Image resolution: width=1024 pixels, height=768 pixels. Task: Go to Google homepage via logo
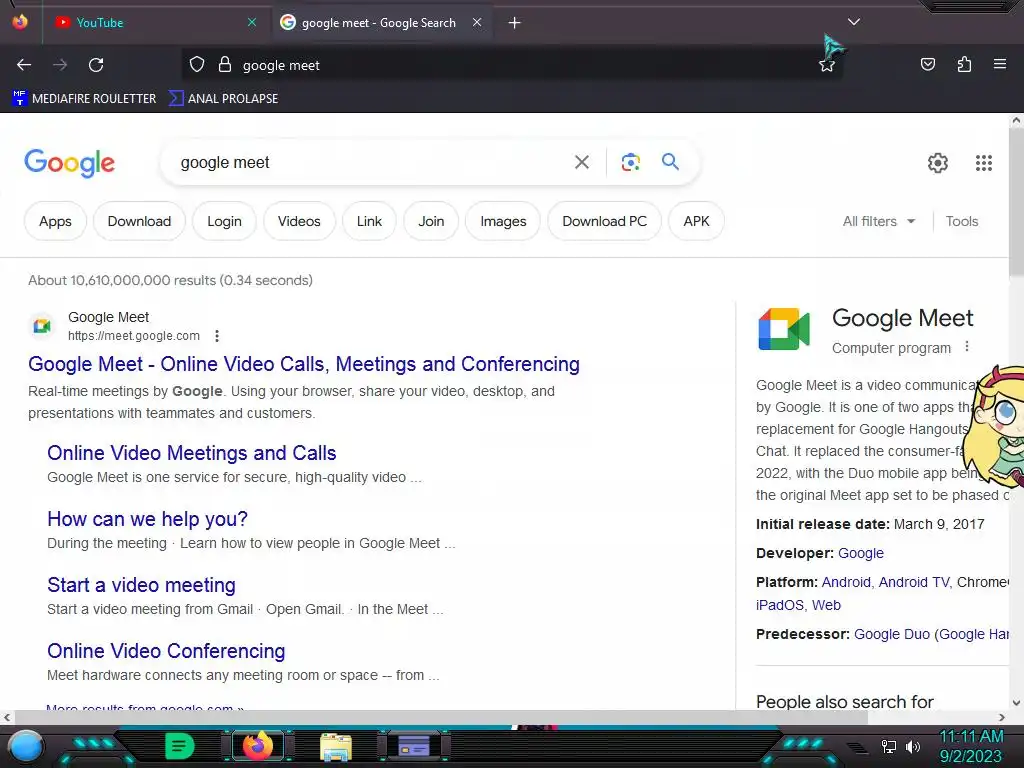click(69, 163)
